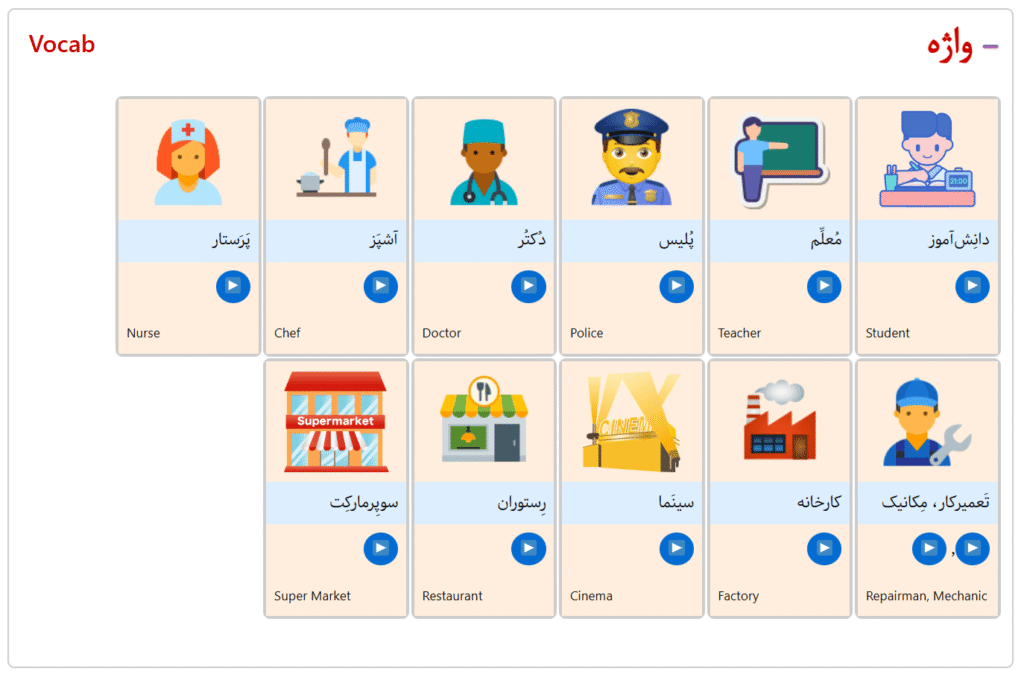Play the left audio button on Repairman card

[929, 549]
